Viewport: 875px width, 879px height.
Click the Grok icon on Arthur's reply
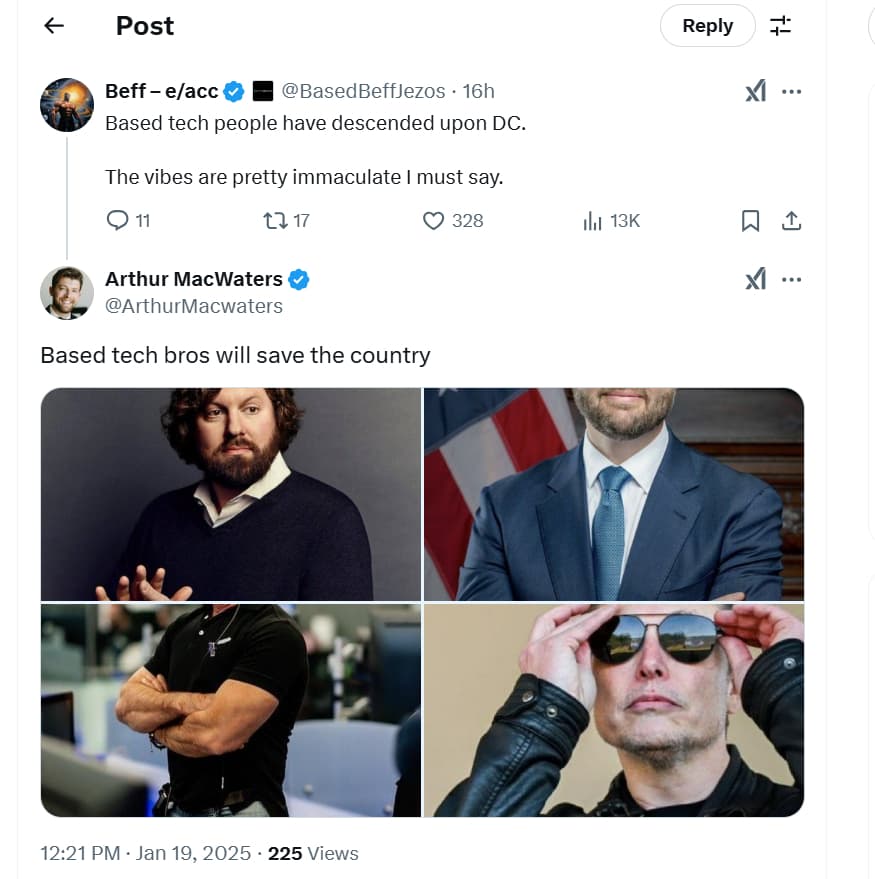pos(756,278)
